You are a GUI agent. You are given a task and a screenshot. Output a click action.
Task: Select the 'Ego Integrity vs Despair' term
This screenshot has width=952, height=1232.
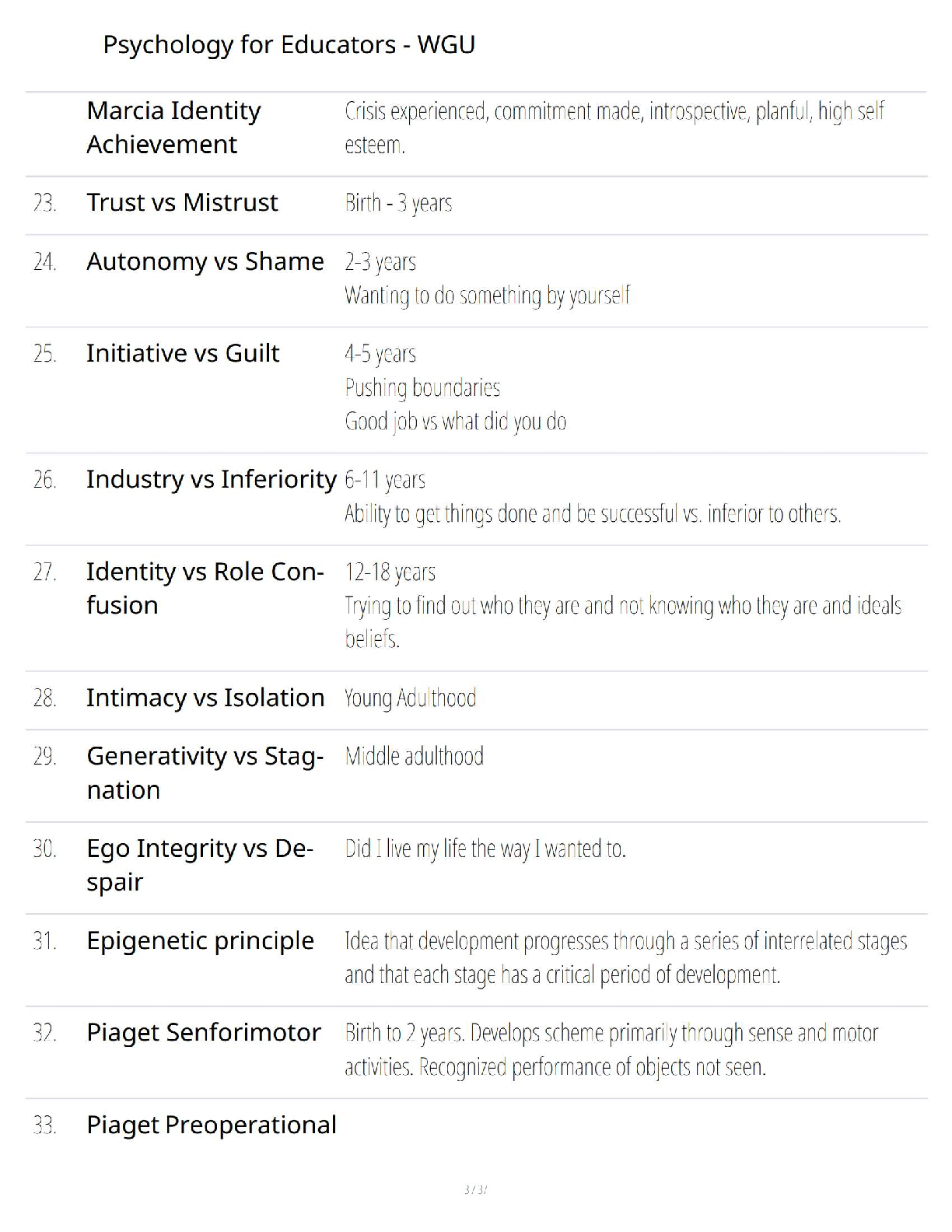(x=200, y=865)
